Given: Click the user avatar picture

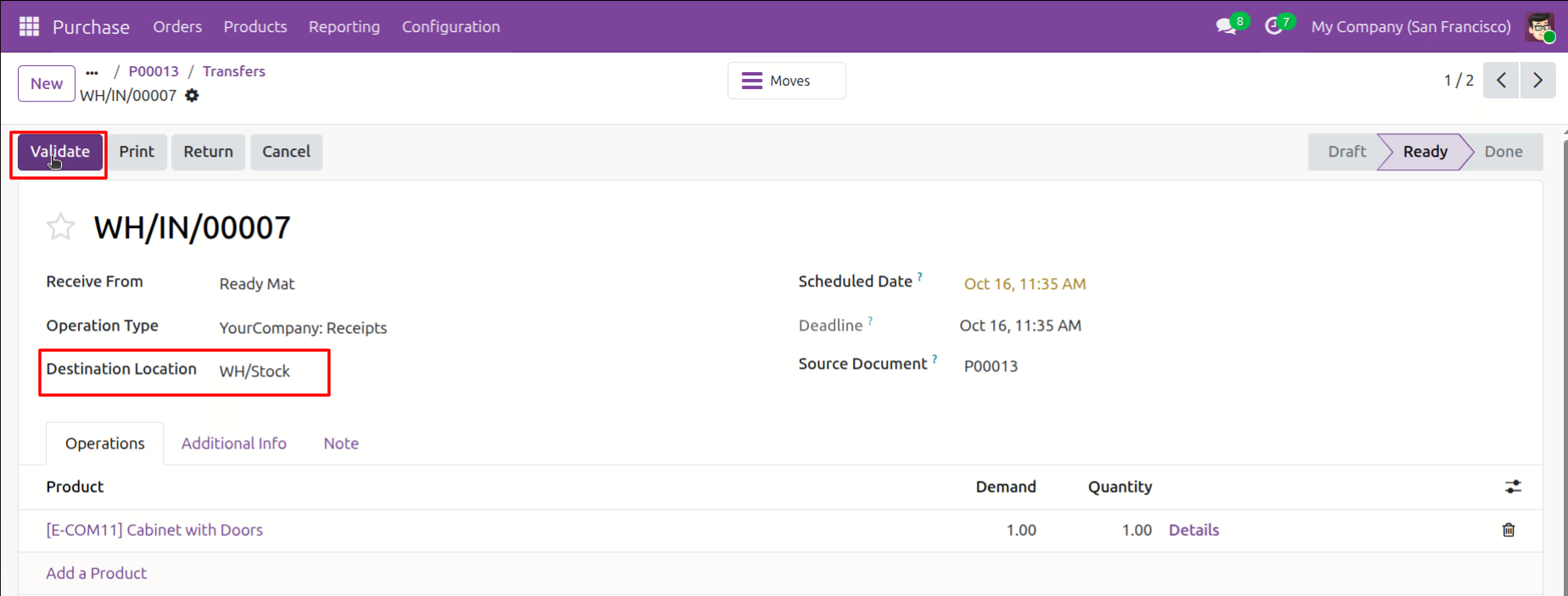Looking at the screenshot, I should coord(1540,26).
